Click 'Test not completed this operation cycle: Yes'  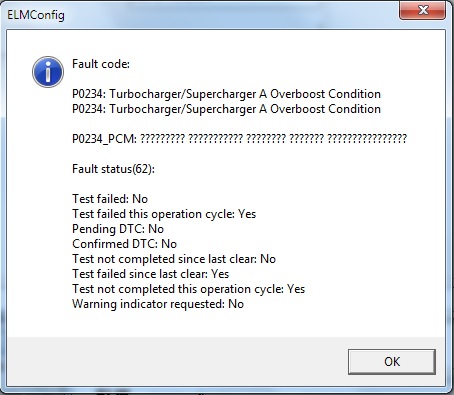(189, 289)
